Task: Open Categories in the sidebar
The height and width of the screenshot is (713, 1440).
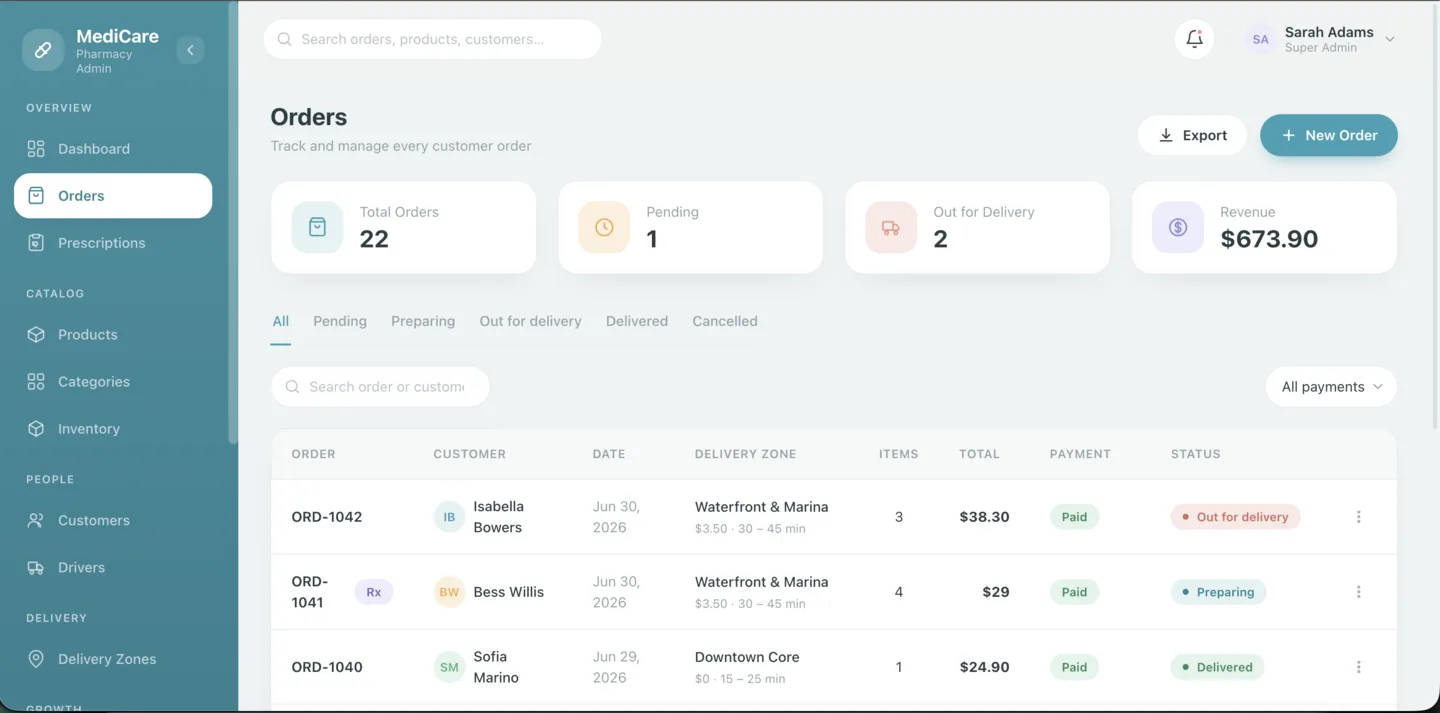Action: tap(113, 382)
